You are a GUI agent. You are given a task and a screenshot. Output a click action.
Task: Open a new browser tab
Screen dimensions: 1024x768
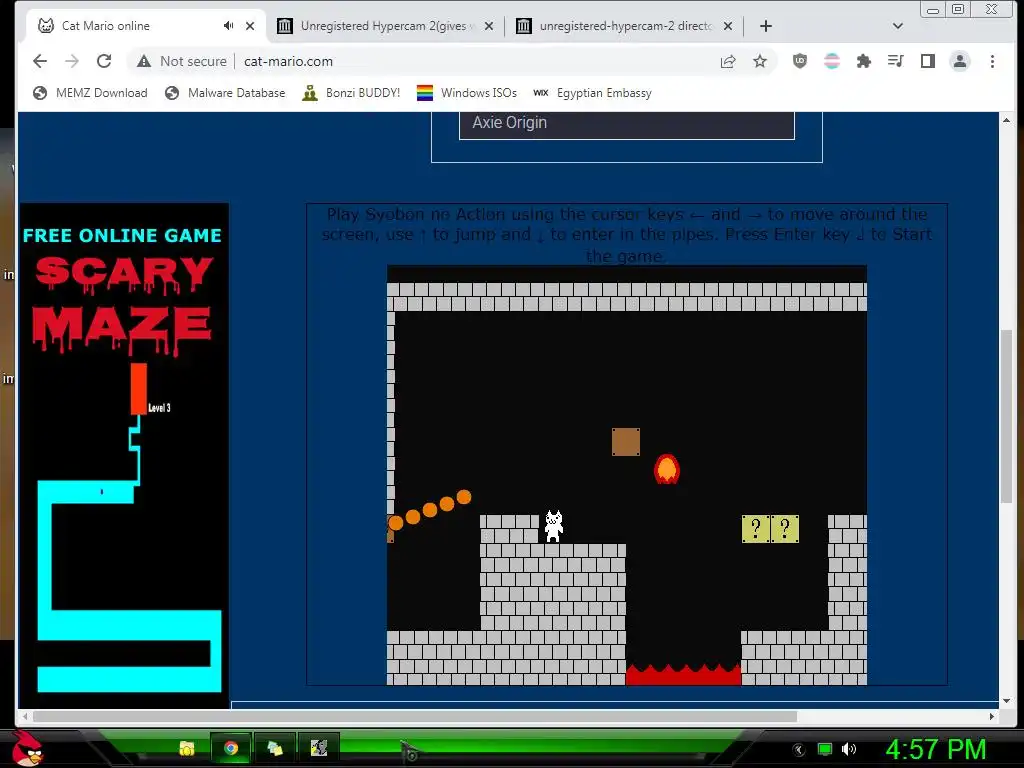[766, 26]
